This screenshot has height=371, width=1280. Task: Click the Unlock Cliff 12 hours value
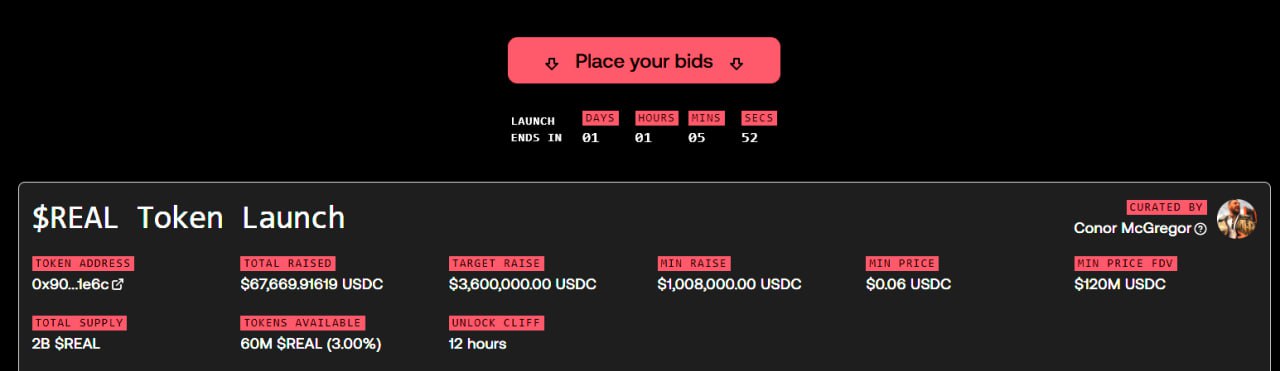[478, 344]
